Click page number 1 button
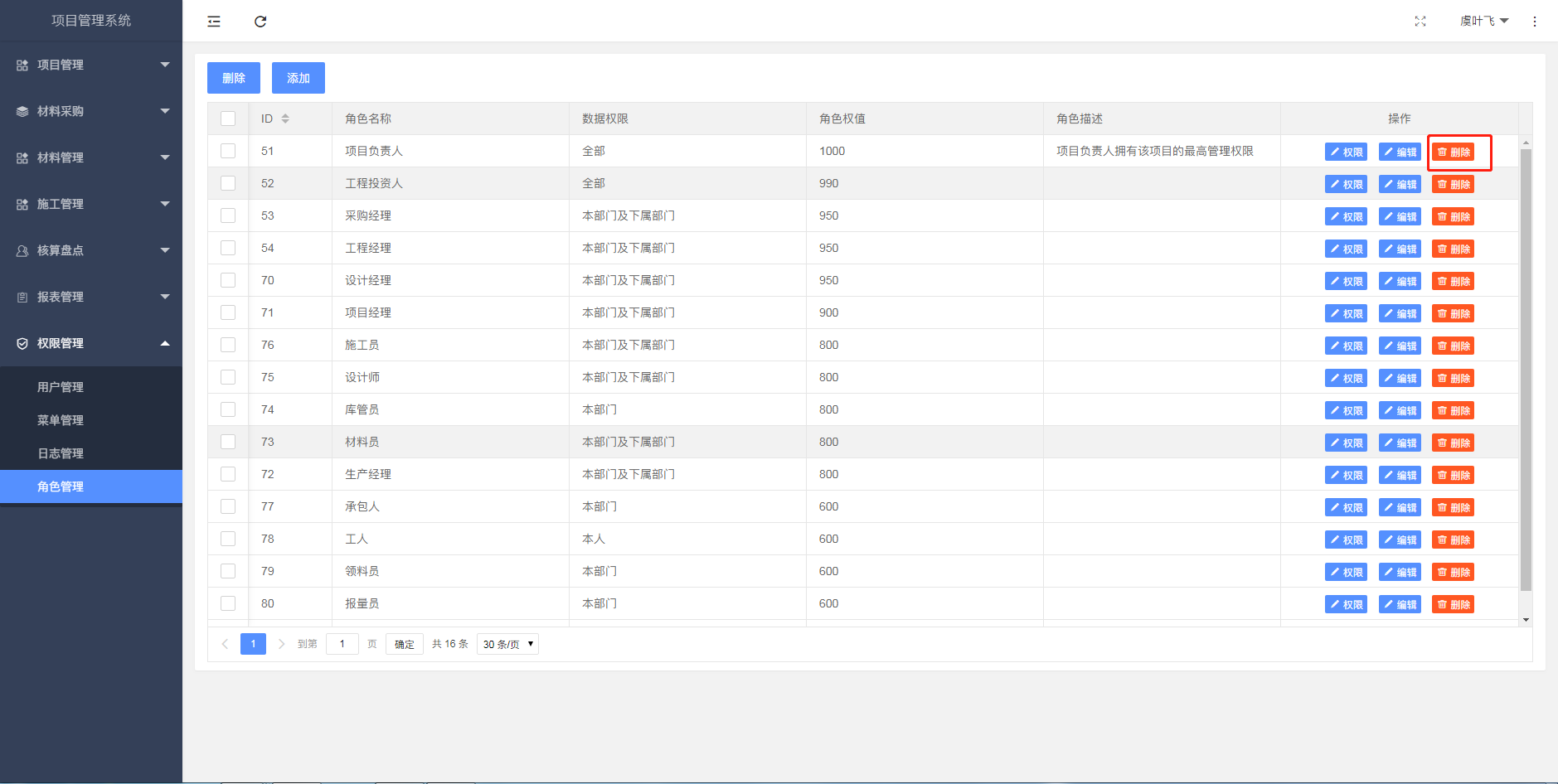 pos(253,644)
